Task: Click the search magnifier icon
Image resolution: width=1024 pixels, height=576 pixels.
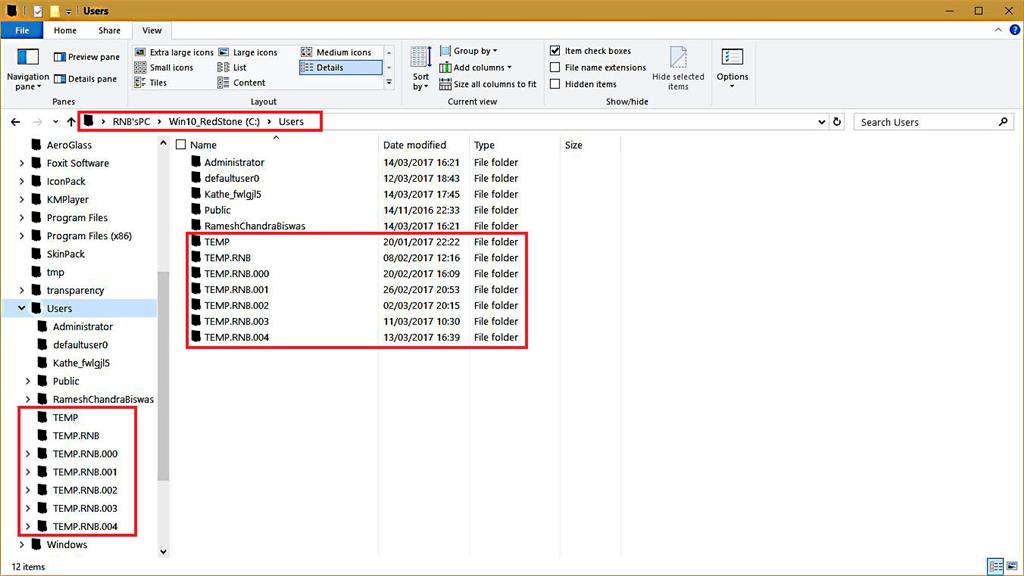Action: coord(1003,122)
